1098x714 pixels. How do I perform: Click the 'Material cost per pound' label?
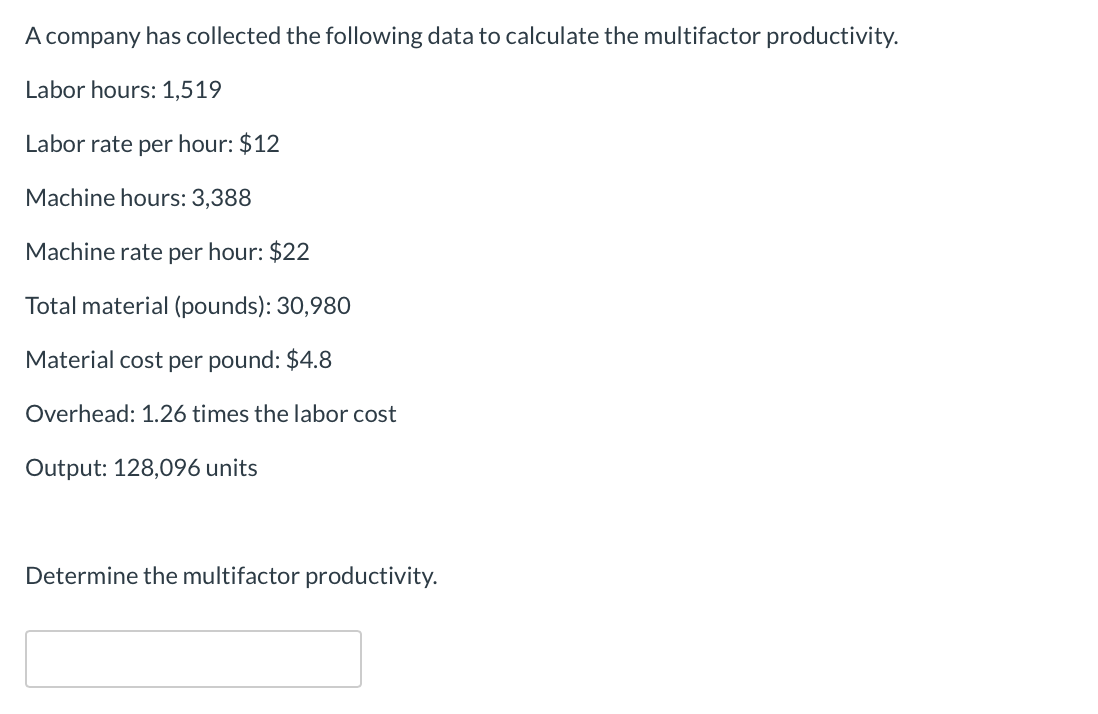[x=152, y=360]
